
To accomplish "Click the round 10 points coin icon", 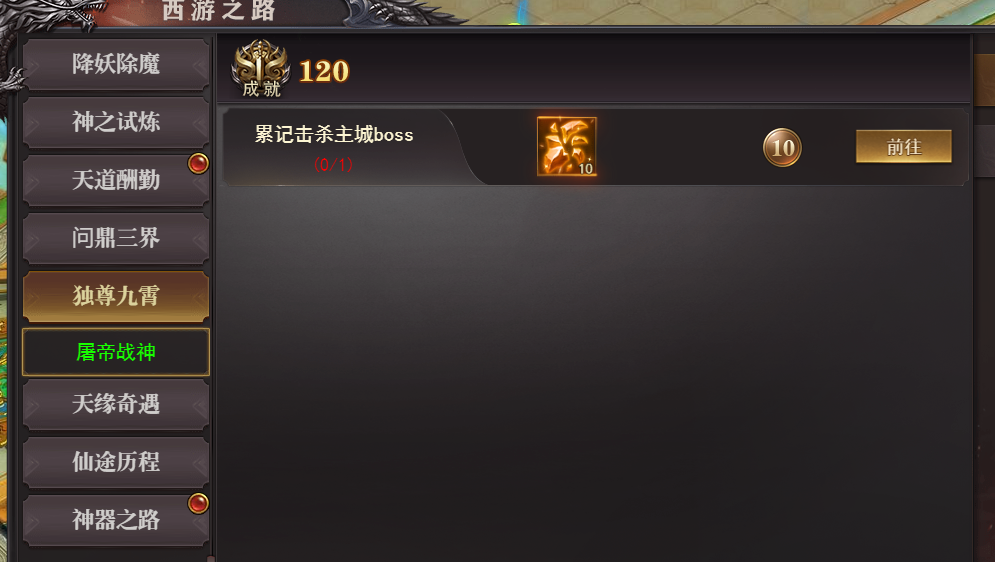I will [x=782, y=147].
